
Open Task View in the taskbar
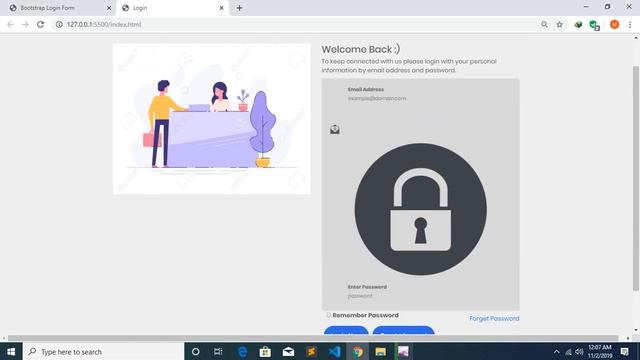pyautogui.click(x=218, y=351)
